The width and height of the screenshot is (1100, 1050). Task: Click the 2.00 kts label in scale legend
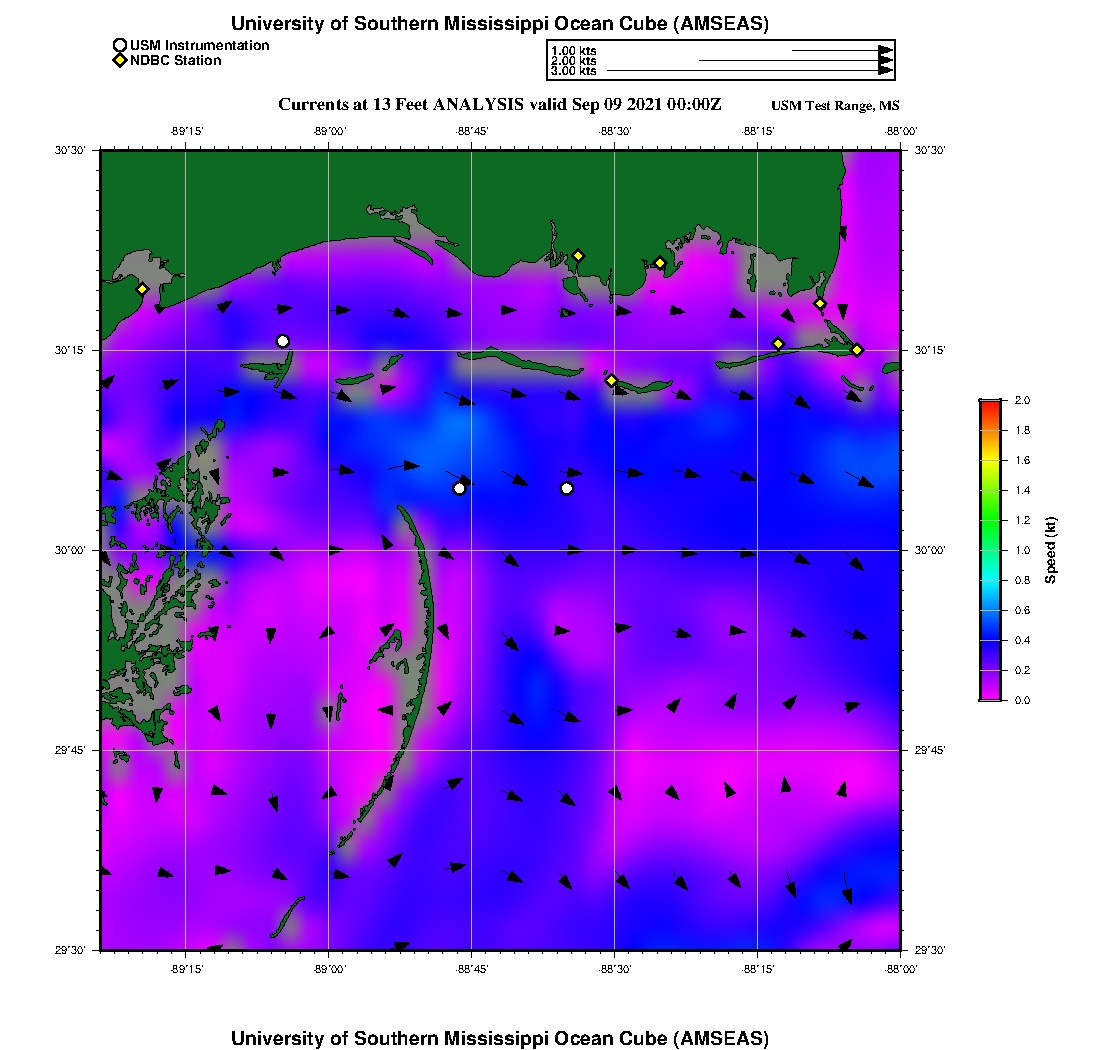(x=574, y=61)
